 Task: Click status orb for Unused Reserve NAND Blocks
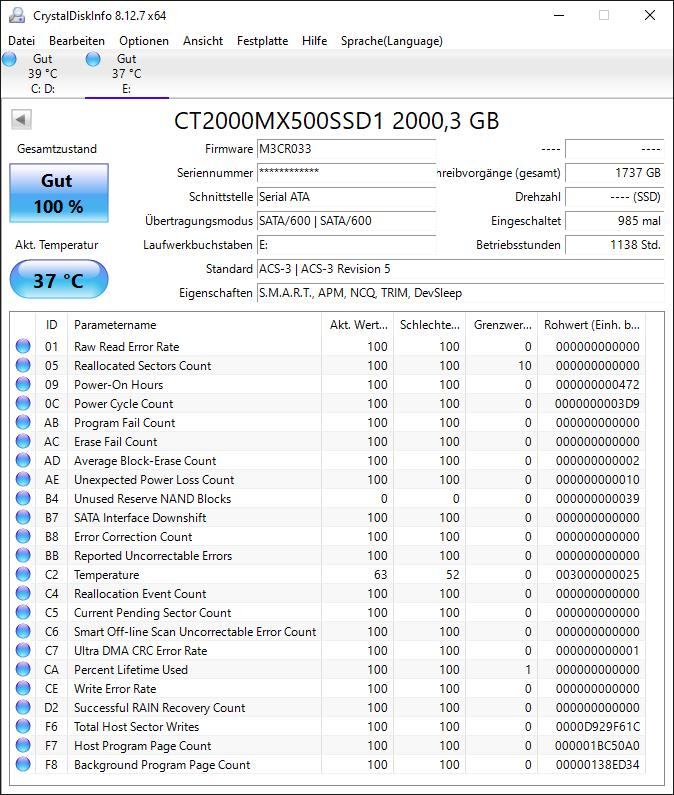[x=23, y=498]
